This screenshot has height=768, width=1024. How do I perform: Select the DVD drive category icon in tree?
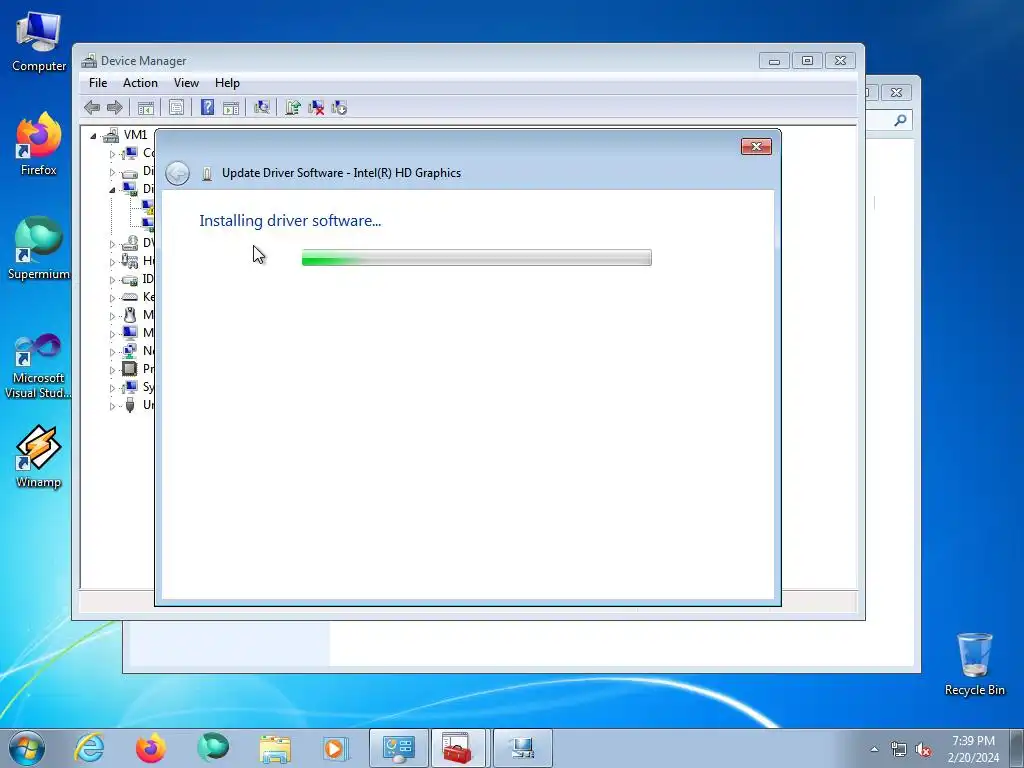point(130,243)
